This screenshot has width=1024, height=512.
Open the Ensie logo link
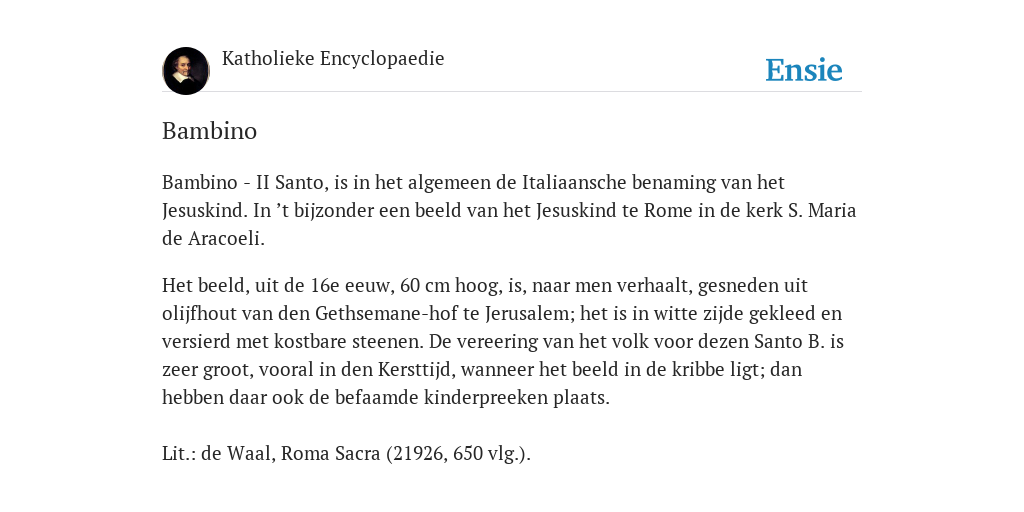tap(804, 70)
